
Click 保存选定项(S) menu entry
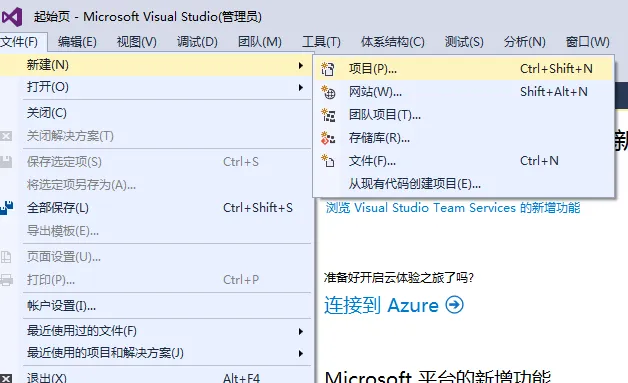(155, 162)
